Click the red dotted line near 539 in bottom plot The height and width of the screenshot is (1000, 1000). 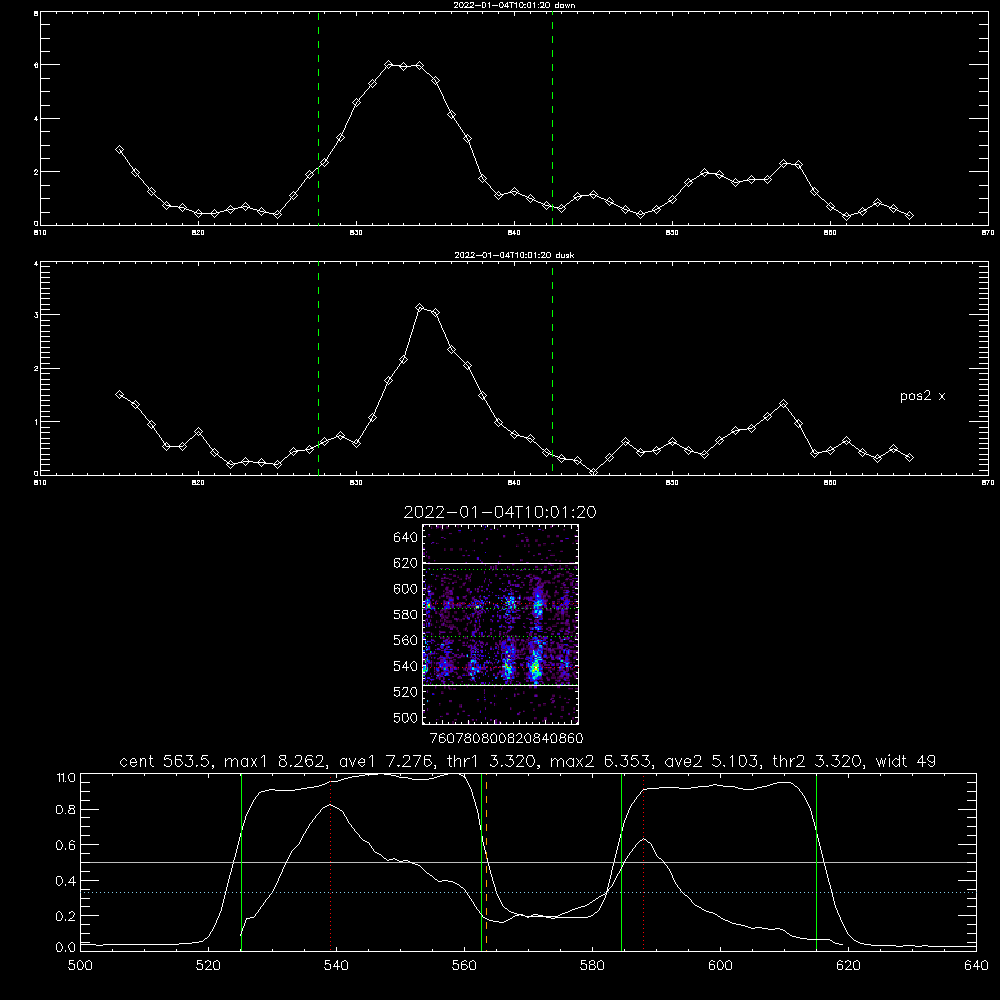coord(330,862)
